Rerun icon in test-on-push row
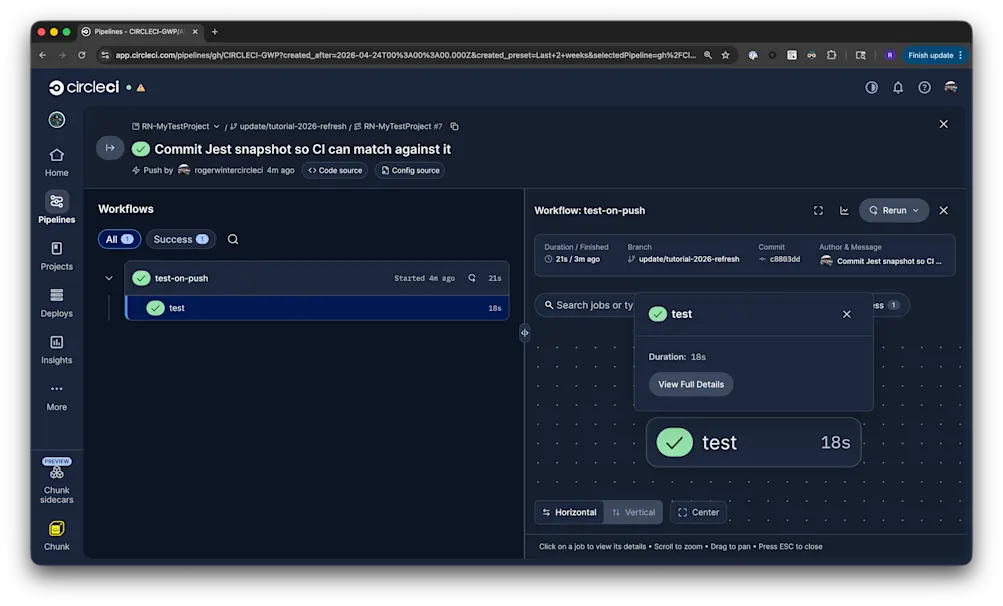This screenshot has width=1003, height=606. click(x=471, y=278)
